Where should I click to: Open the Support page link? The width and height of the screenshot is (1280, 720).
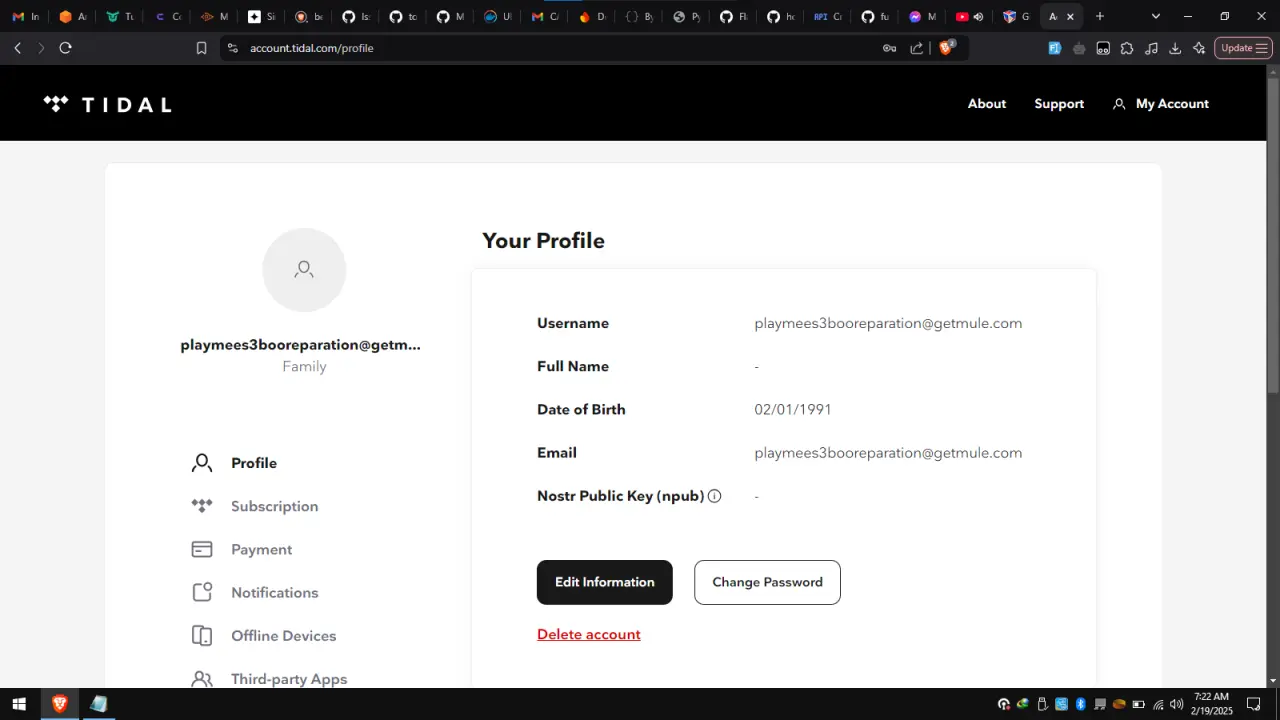pyautogui.click(x=1059, y=104)
